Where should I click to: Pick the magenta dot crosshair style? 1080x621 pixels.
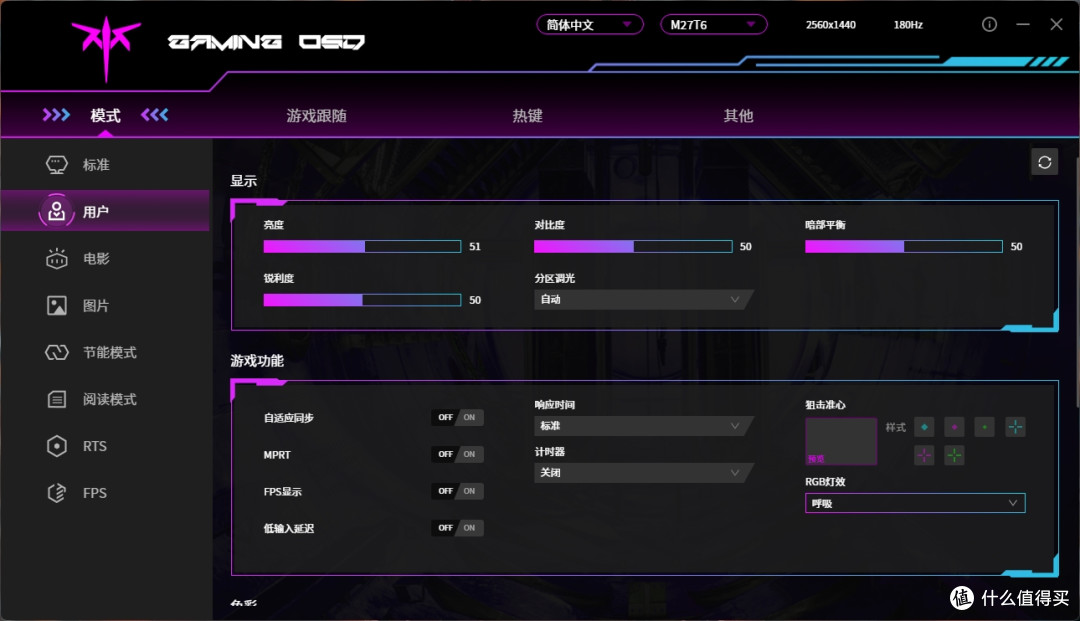point(954,427)
